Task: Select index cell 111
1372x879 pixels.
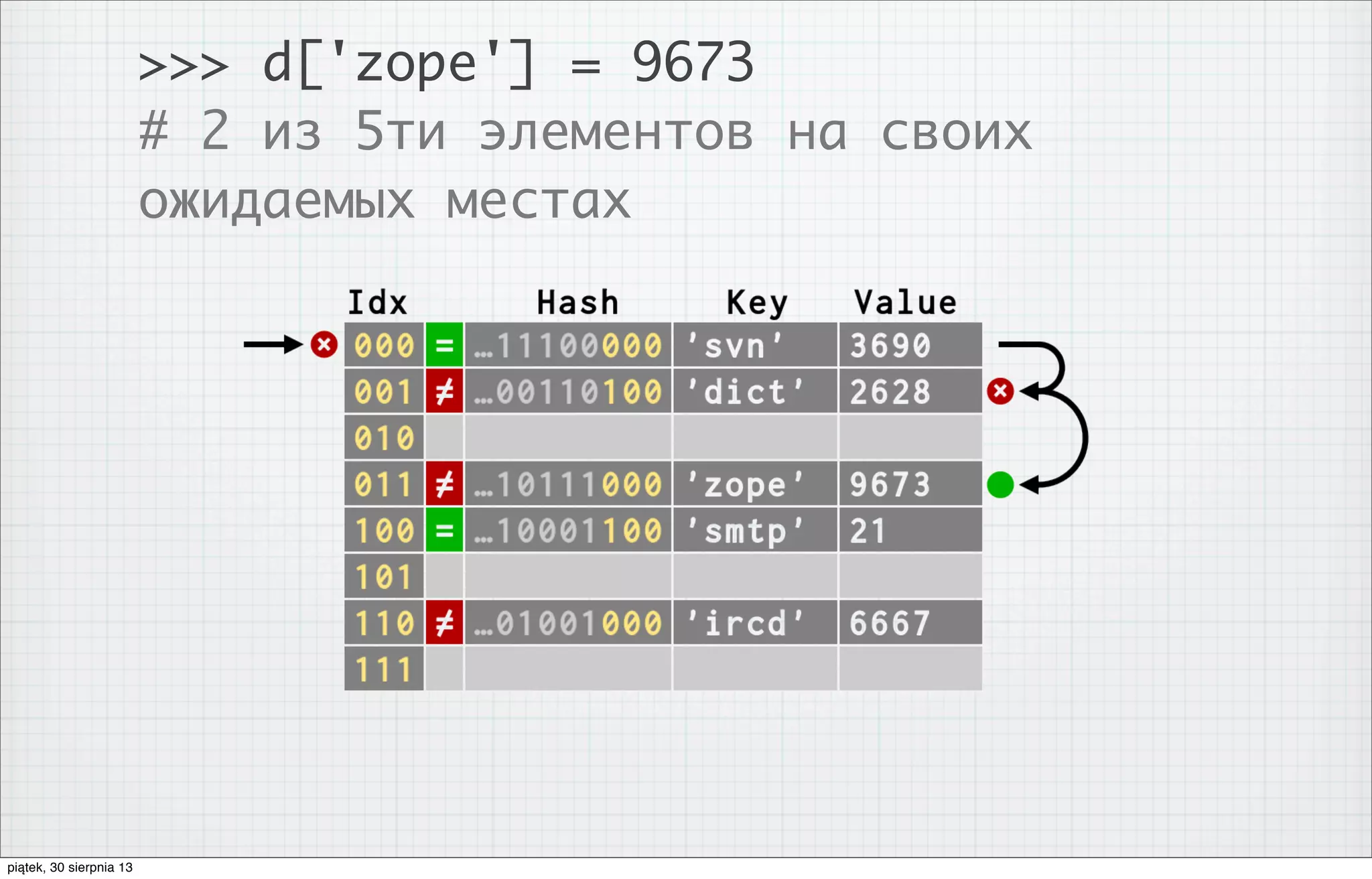Action: (x=384, y=669)
